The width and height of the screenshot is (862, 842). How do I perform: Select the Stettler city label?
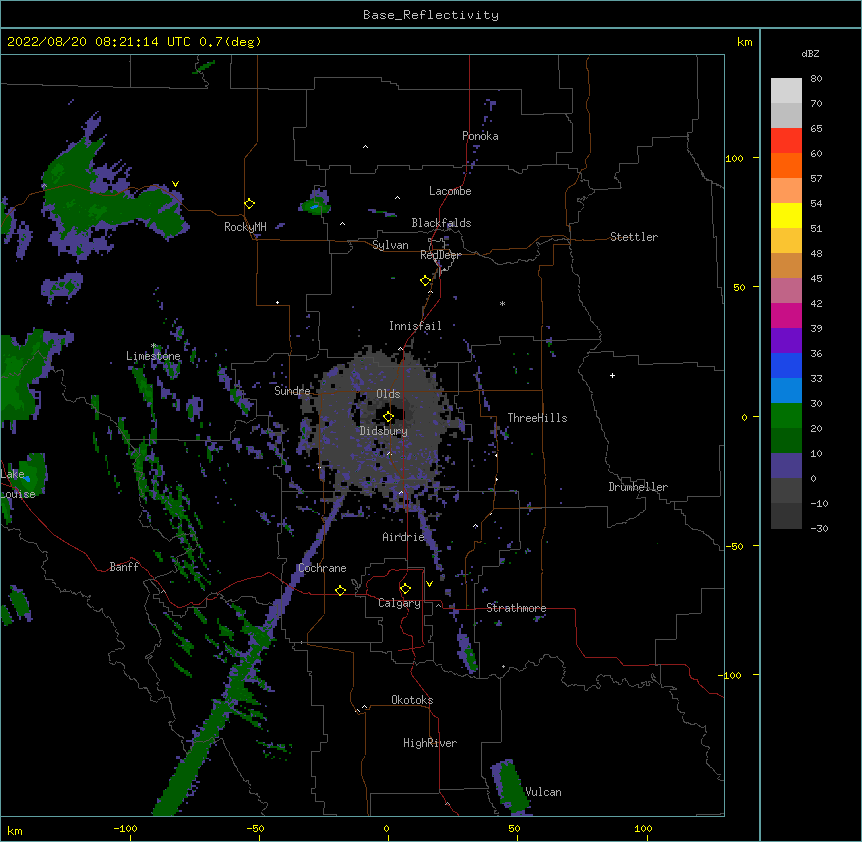[634, 237]
